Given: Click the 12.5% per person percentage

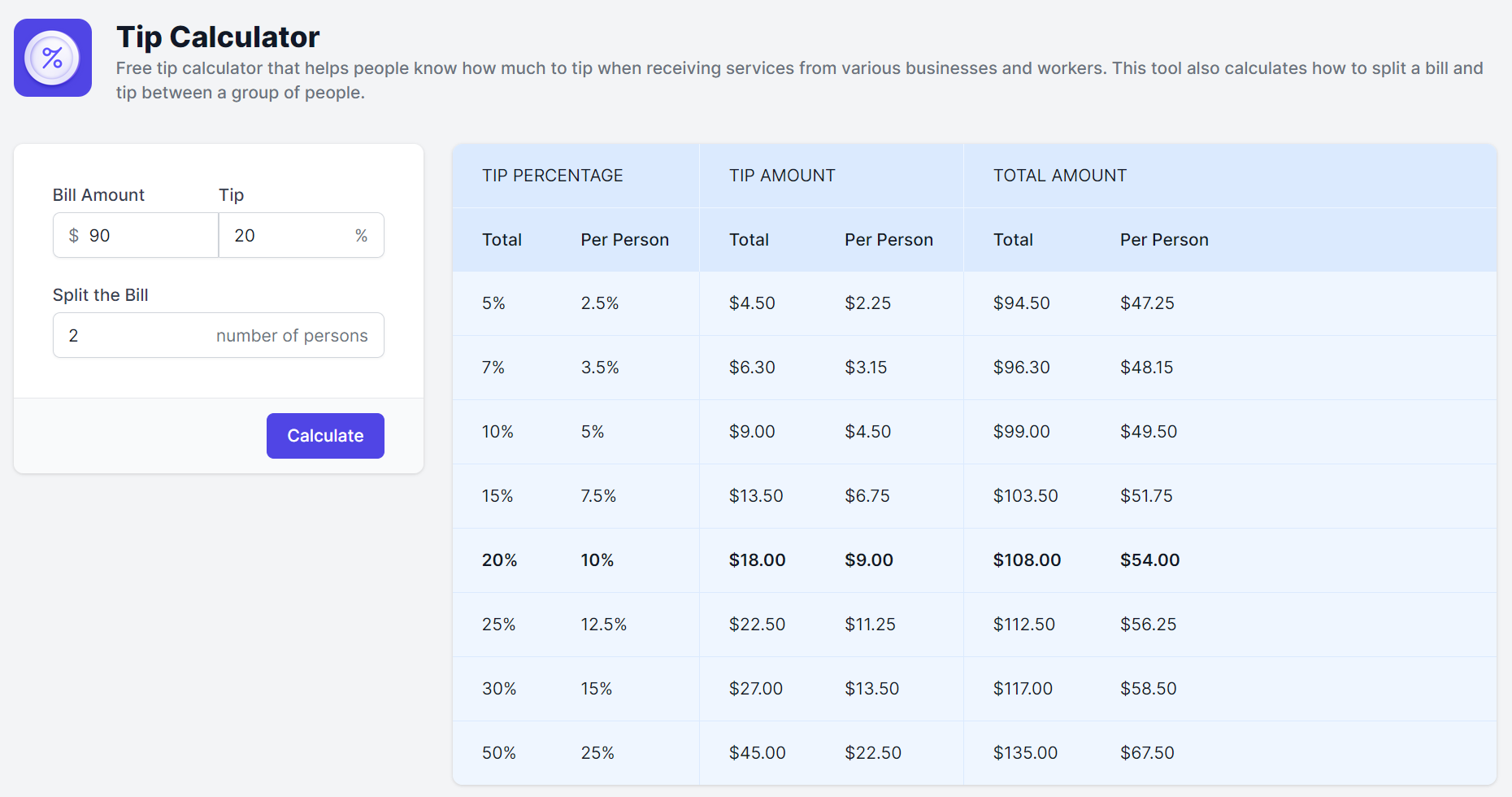Looking at the screenshot, I should pyautogui.click(x=603, y=625).
